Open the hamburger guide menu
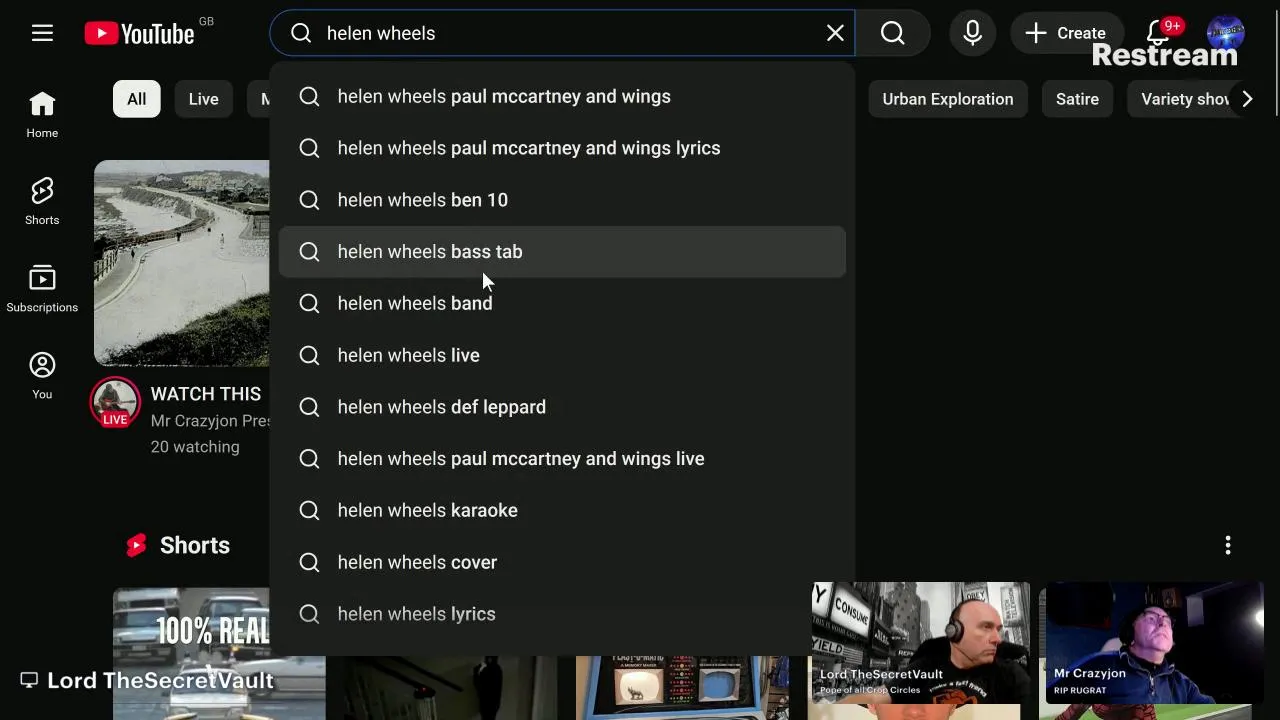 click(x=42, y=33)
